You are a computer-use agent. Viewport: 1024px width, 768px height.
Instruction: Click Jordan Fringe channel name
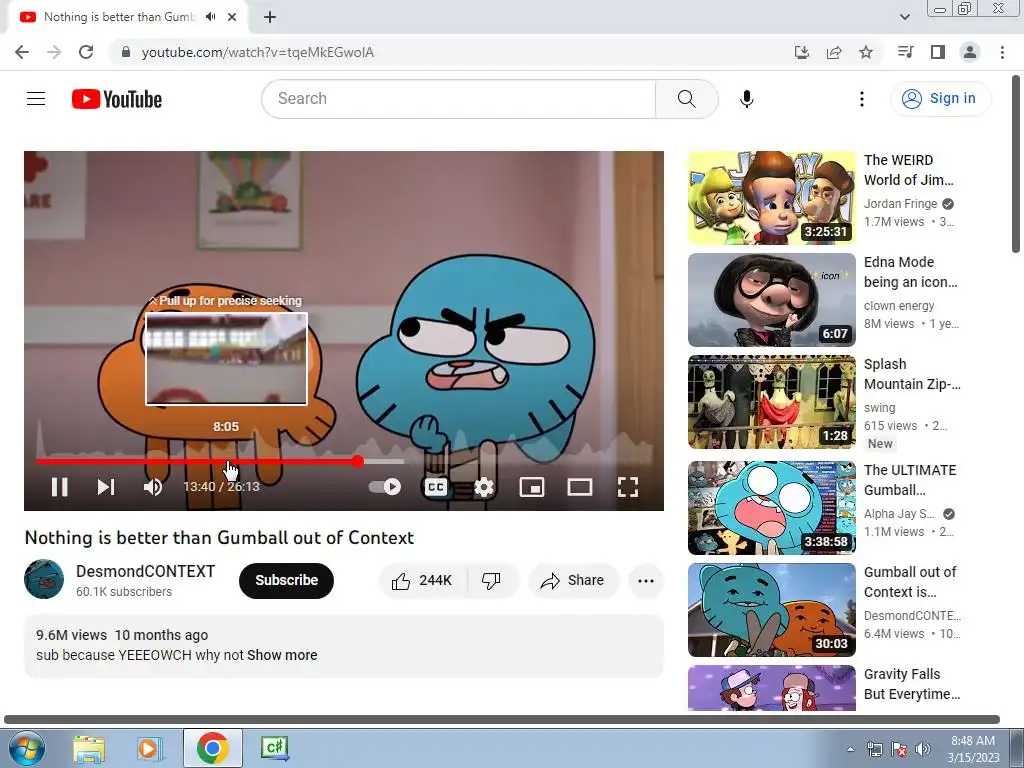tap(900, 204)
